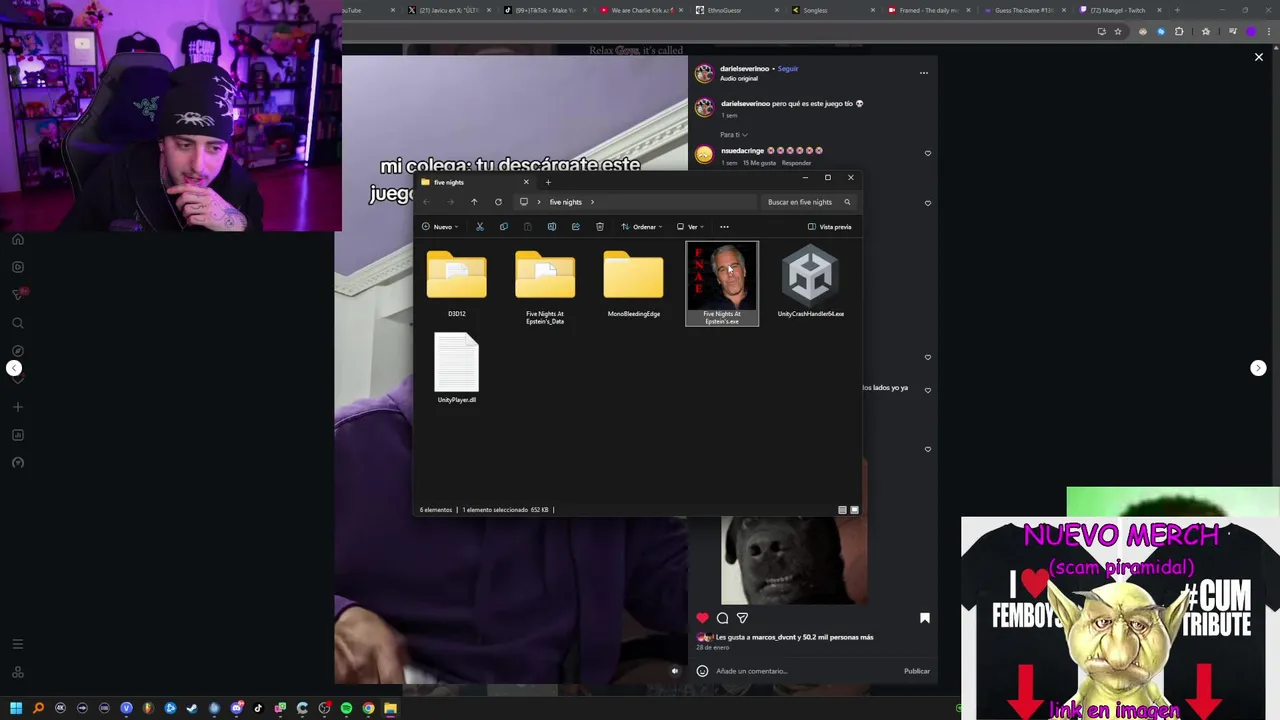Open the Ordenar sort dropdown
The width and height of the screenshot is (1280, 720).
click(x=641, y=227)
